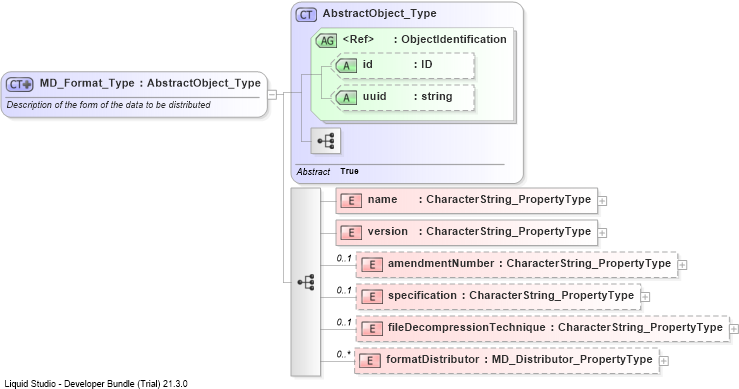Image resolution: width=739 pixels, height=389 pixels.
Task: Select the MD_Format_Type : AbstractObject_Type label
Action: 150,83
